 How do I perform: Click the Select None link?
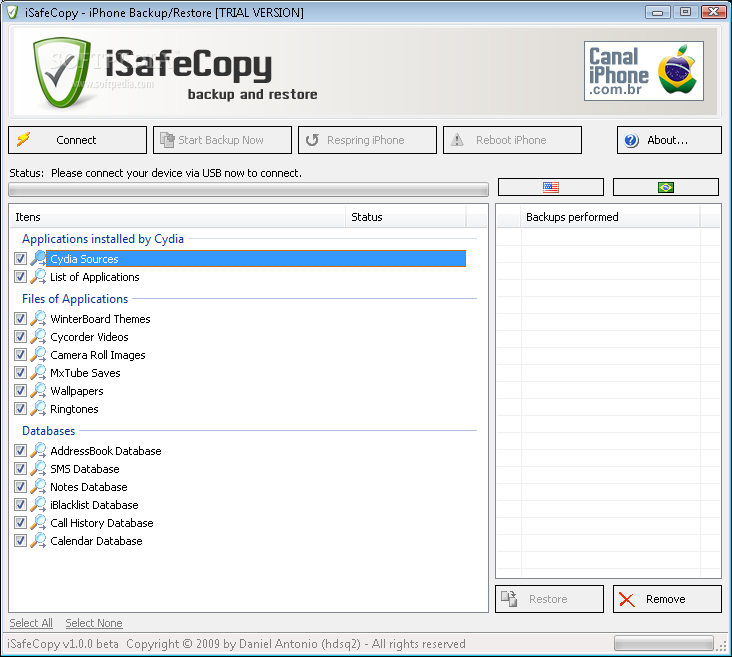click(x=94, y=623)
